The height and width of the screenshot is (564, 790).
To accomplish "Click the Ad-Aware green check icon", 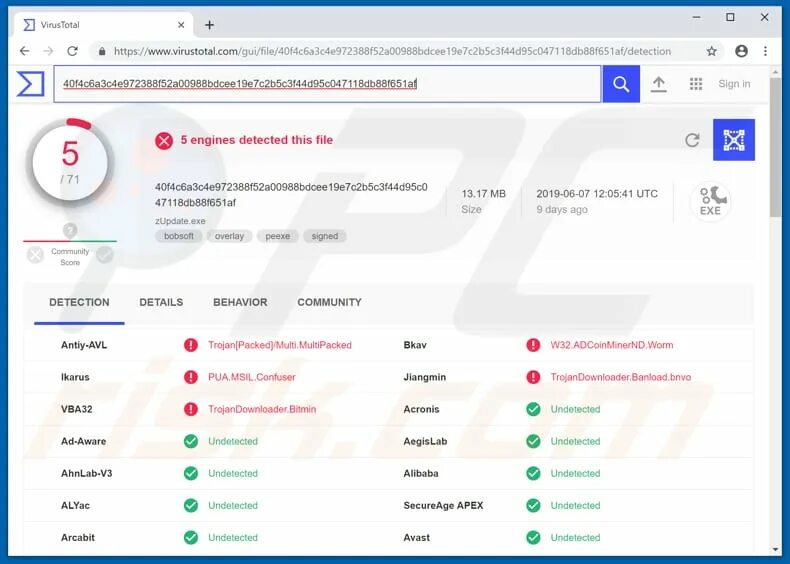I will [x=190, y=441].
